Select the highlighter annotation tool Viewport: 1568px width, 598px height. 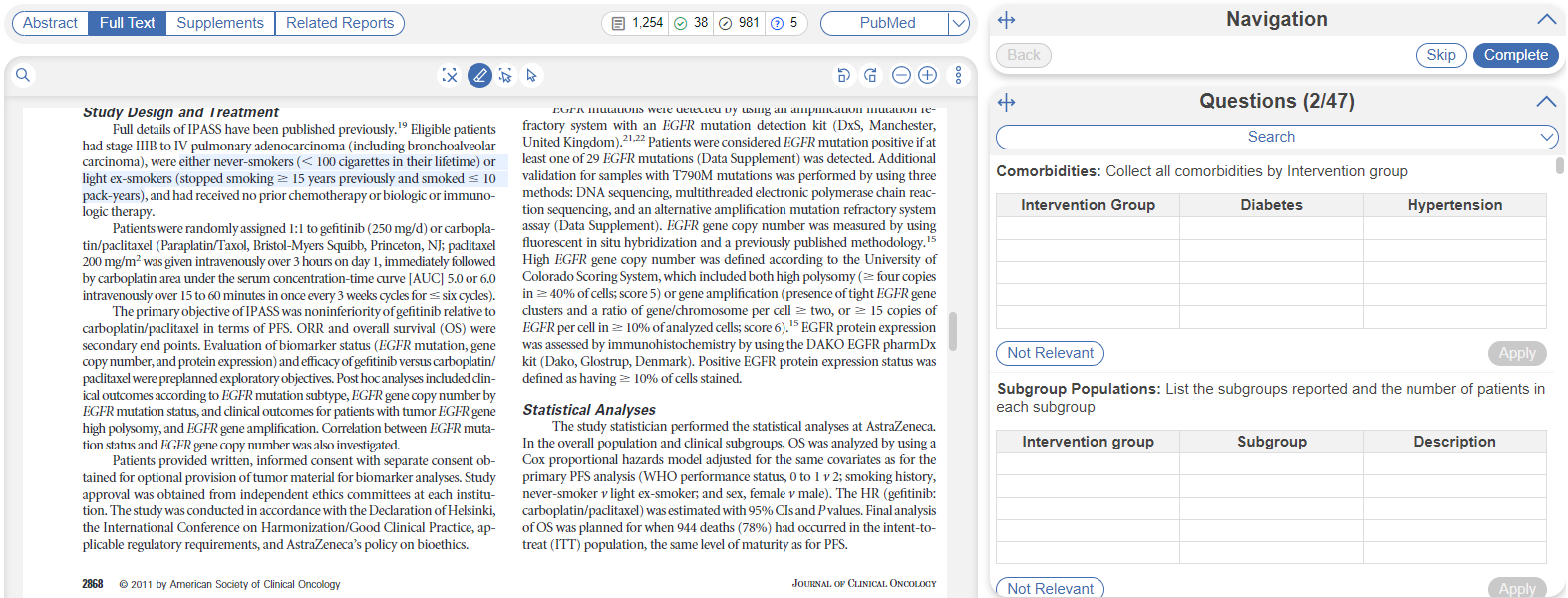pyautogui.click(x=479, y=75)
